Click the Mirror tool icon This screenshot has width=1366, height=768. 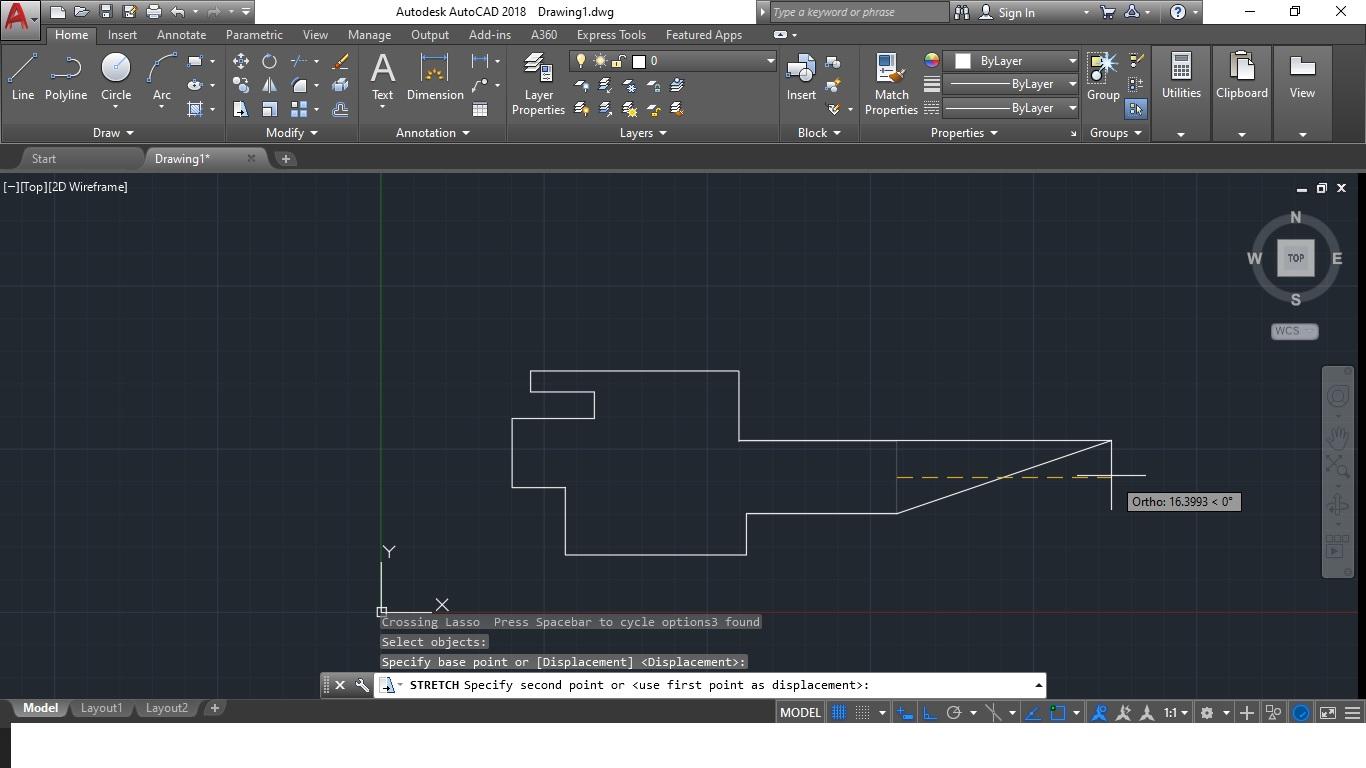click(x=269, y=85)
